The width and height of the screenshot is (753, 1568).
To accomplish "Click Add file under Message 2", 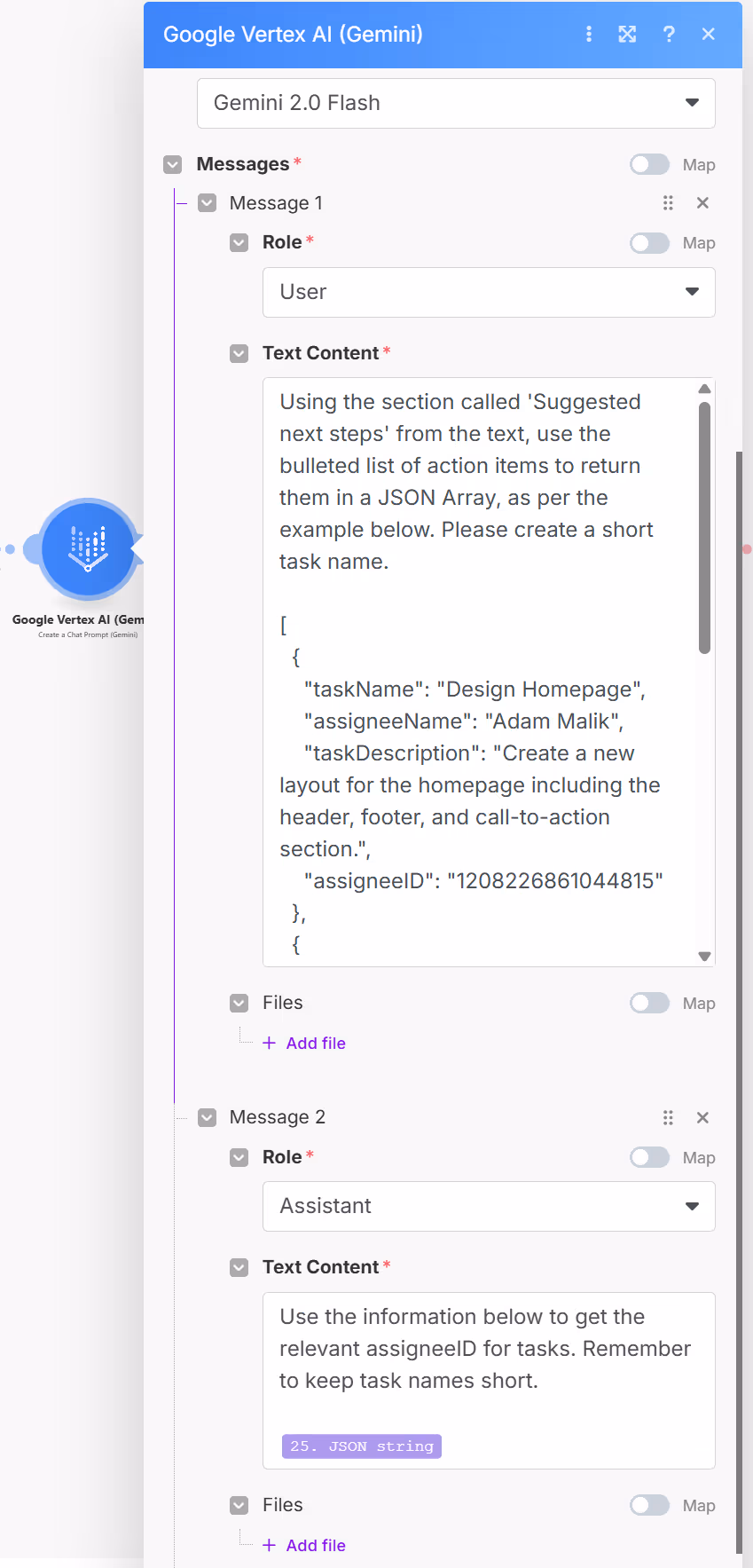I will click(304, 1546).
